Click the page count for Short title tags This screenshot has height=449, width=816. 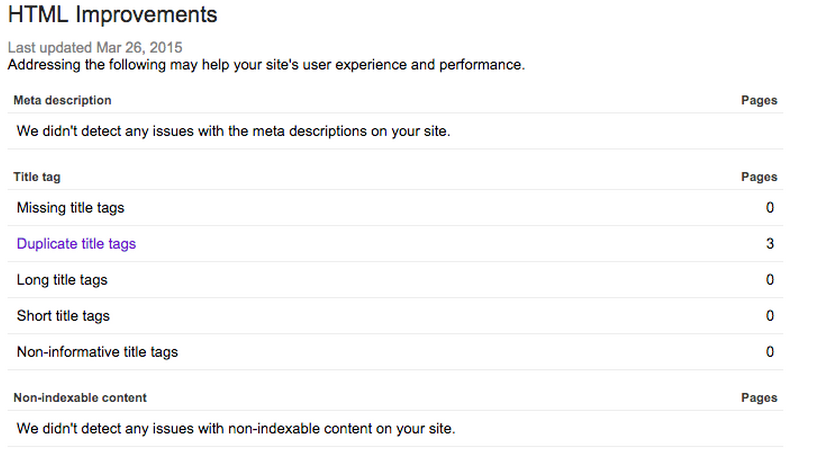point(770,316)
